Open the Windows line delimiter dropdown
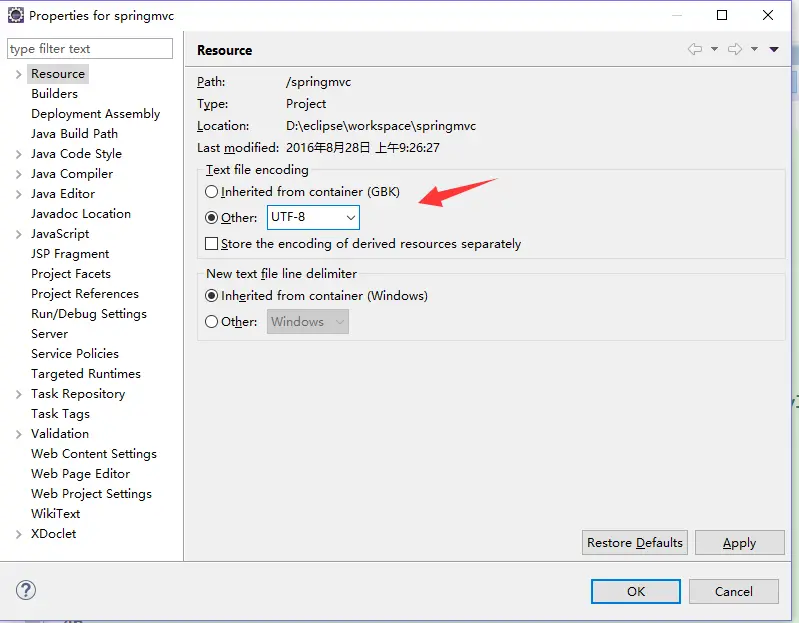This screenshot has height=623, width=799. [x=308, y=321]
